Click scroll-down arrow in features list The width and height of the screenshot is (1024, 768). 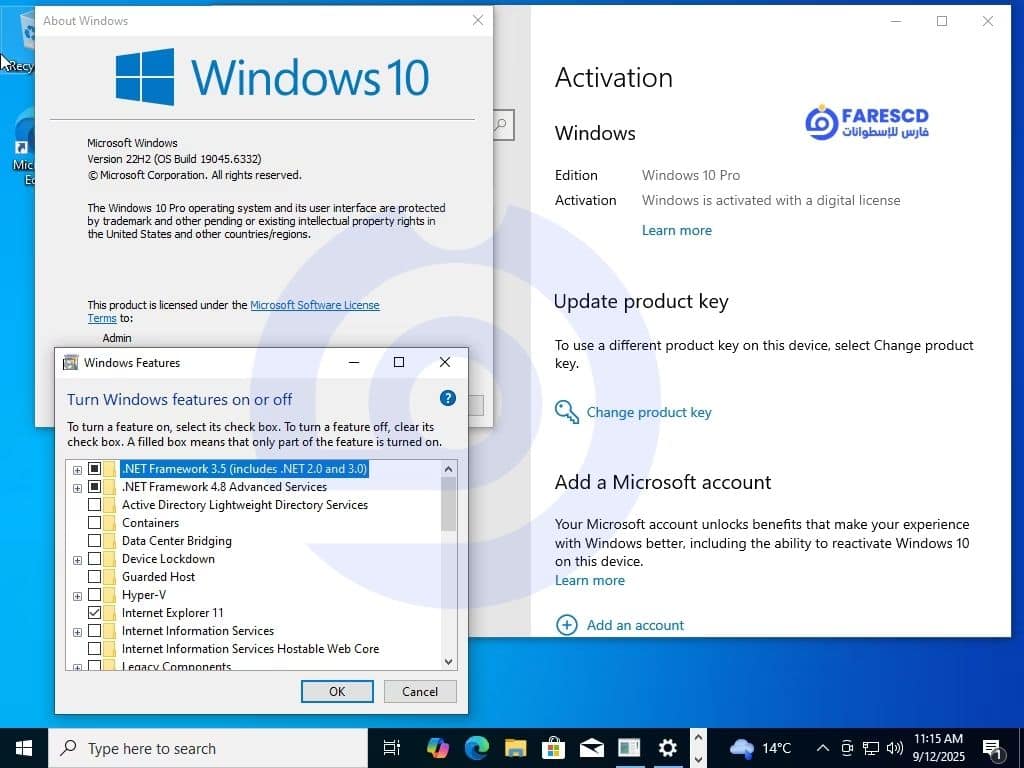coord(449,662)
